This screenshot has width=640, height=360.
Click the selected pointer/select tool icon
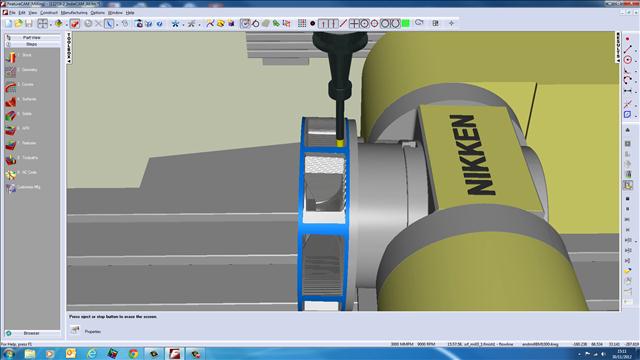point(109,24)
